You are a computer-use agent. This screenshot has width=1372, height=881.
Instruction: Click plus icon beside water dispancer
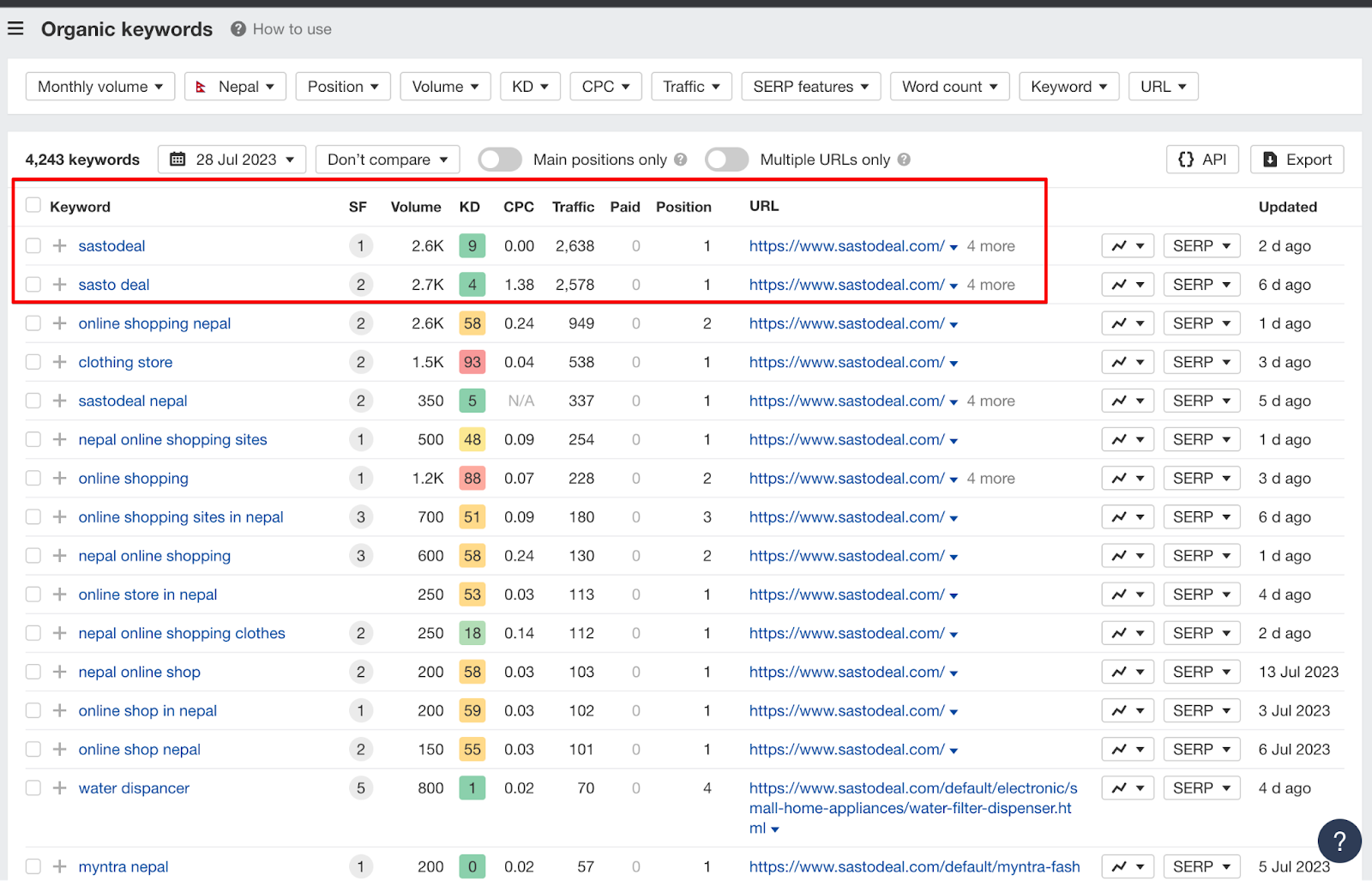coord(59,788)
